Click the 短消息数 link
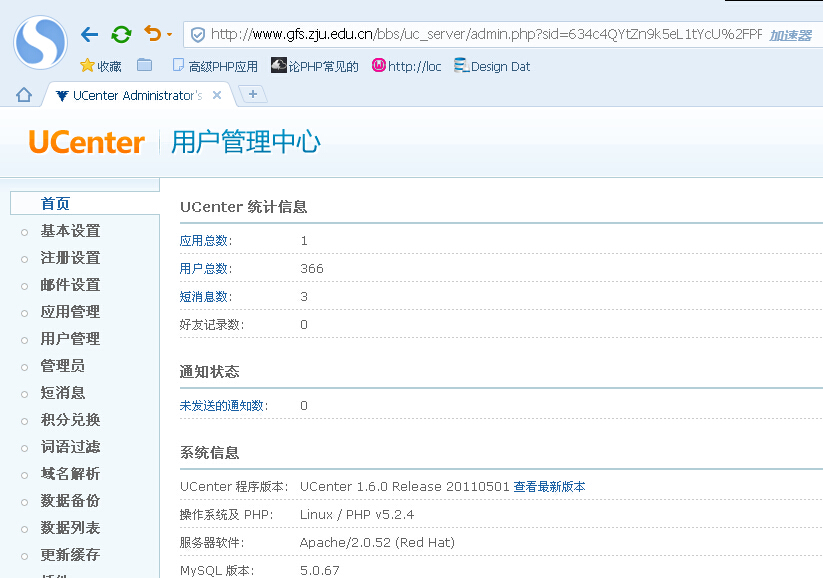Screen dimensions: 823x578 204,297
